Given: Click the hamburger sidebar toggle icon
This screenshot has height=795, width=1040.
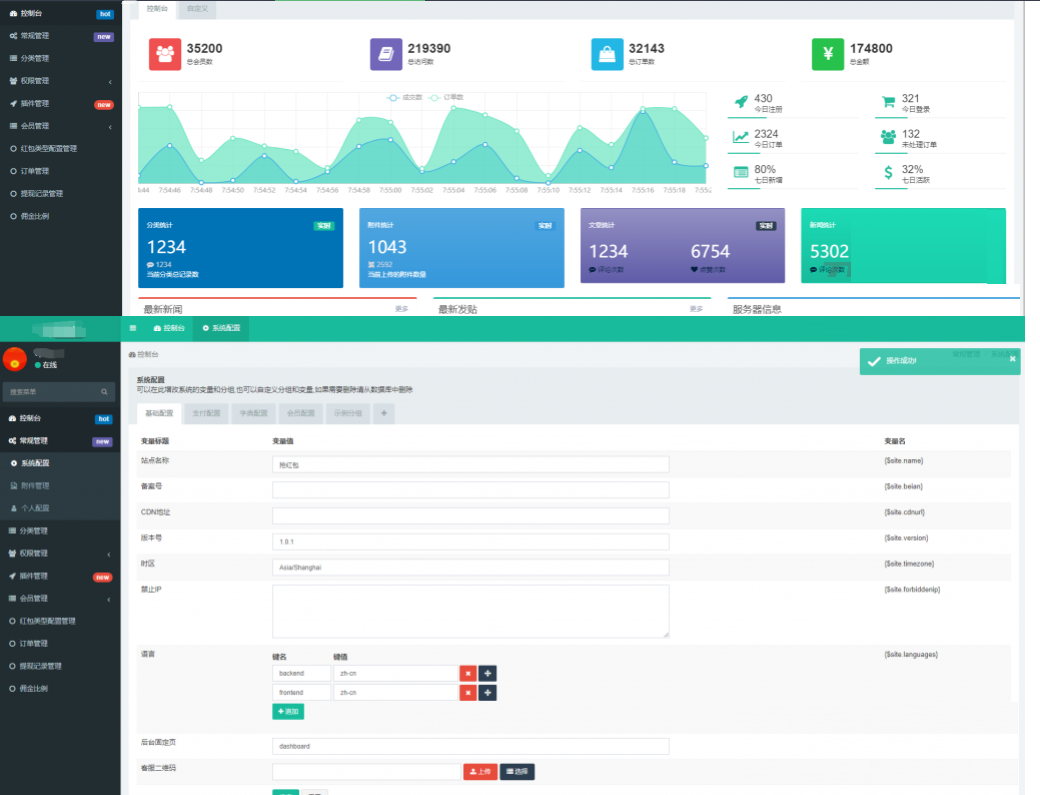Looking at the screenshot, I should pyautogui.click(x=133, y=328).
